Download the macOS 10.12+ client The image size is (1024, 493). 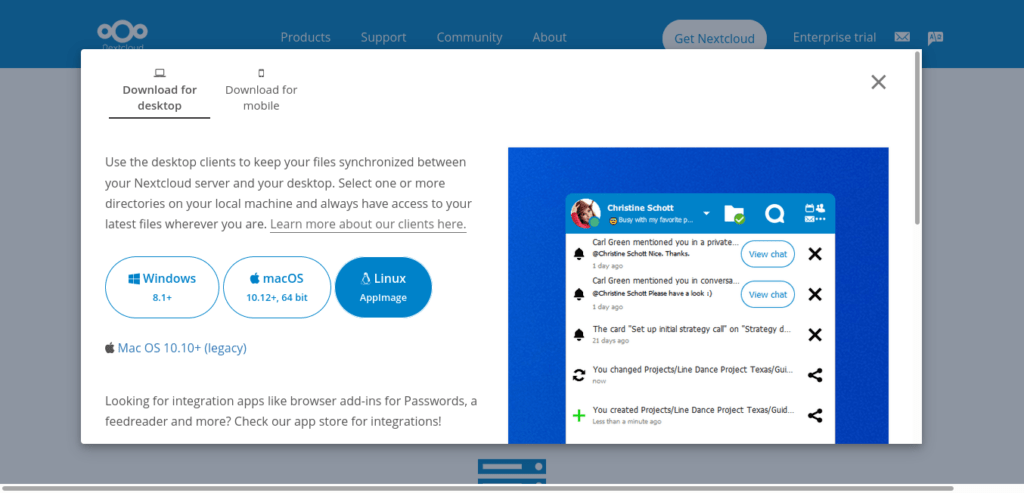coord(277,287)
